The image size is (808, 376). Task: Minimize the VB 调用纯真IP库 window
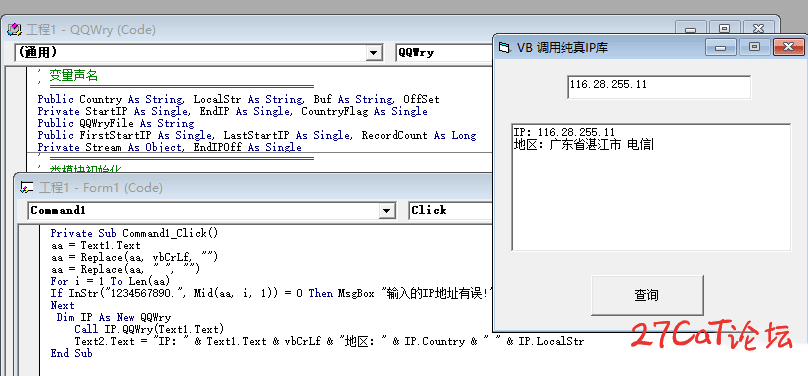click(721, 47)
